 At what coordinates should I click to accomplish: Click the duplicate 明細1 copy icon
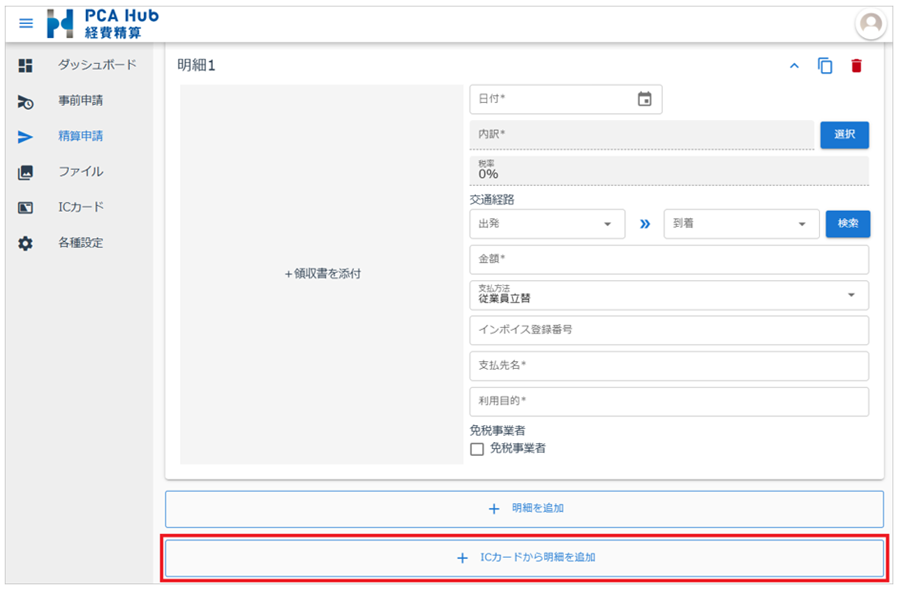pyautogui.click(x=825, y=66)
